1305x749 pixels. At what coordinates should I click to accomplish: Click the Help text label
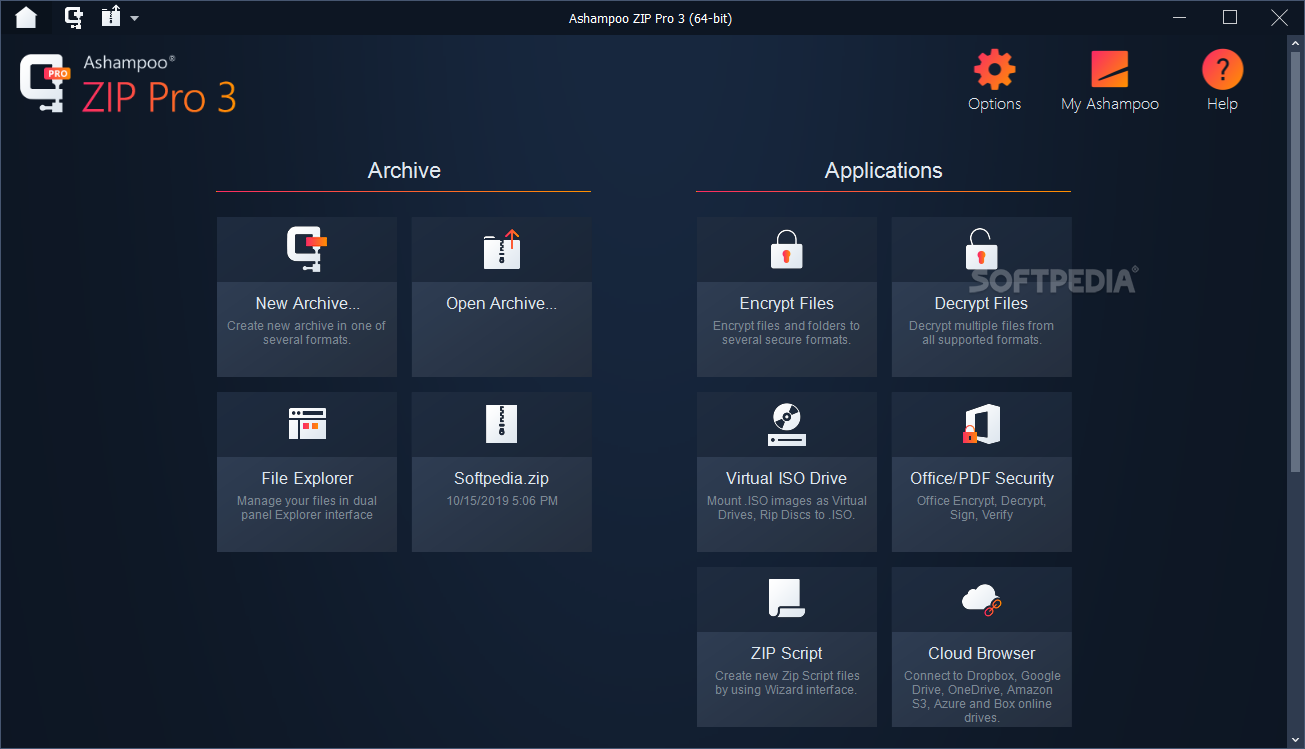tap(1222, 104)
